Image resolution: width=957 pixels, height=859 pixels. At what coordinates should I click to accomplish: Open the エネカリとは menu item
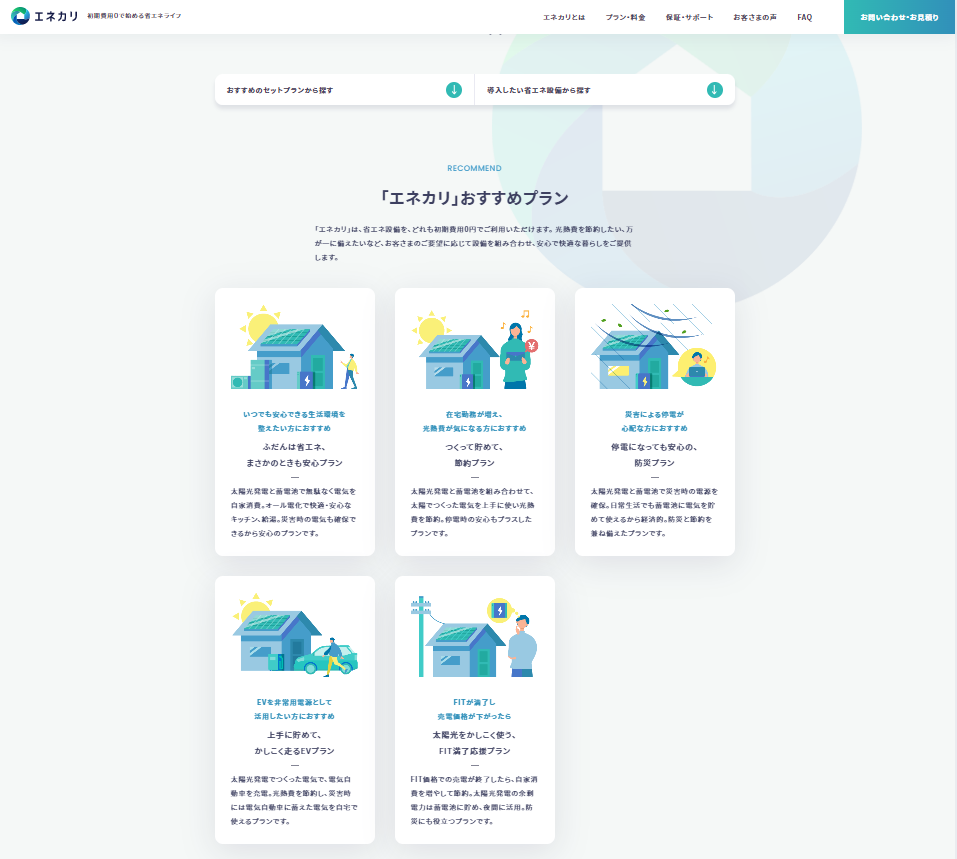(566, 16)
